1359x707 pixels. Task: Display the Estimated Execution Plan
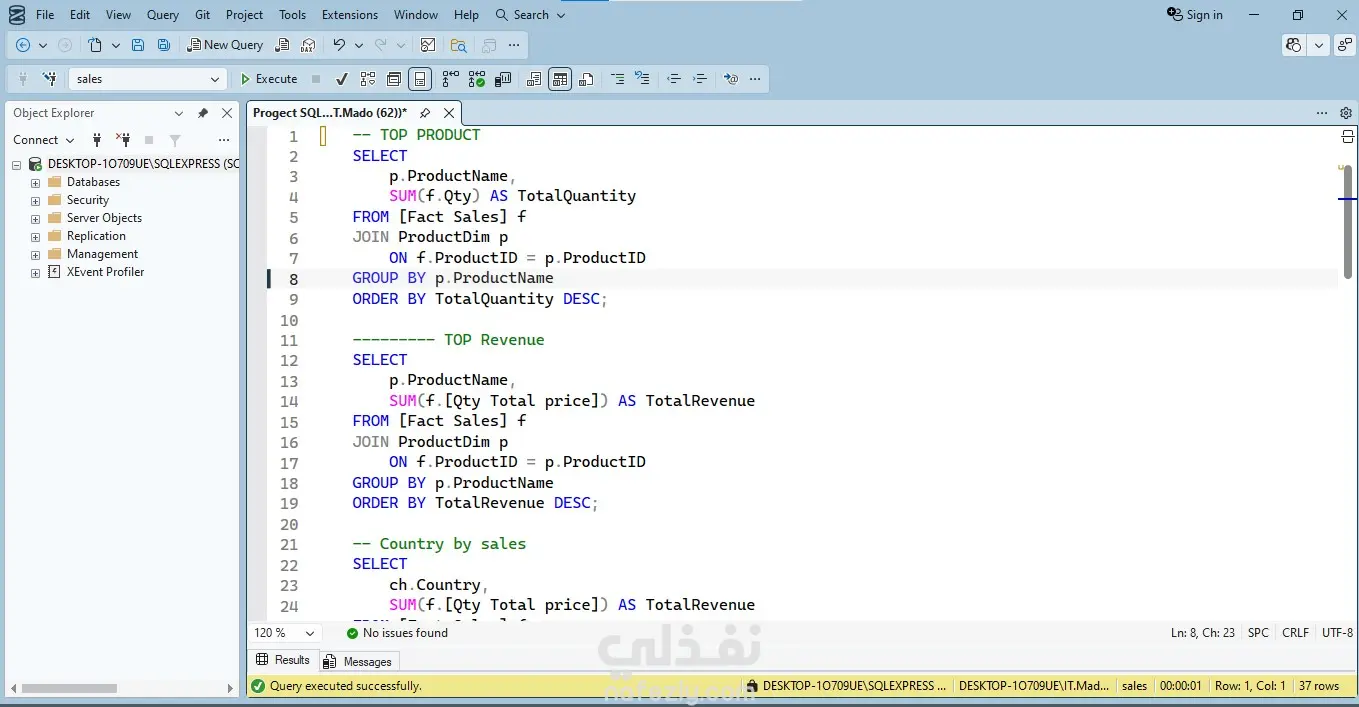pos(368,79)
